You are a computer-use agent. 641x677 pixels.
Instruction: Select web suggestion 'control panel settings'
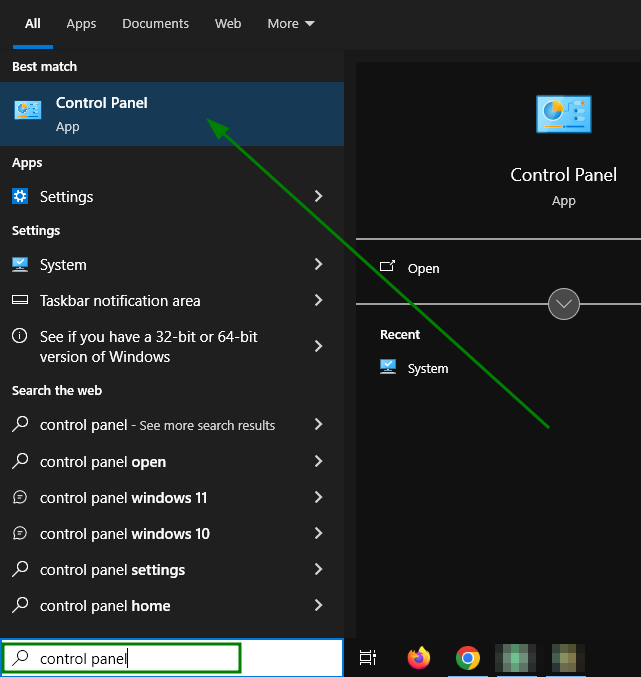(172, 569)
